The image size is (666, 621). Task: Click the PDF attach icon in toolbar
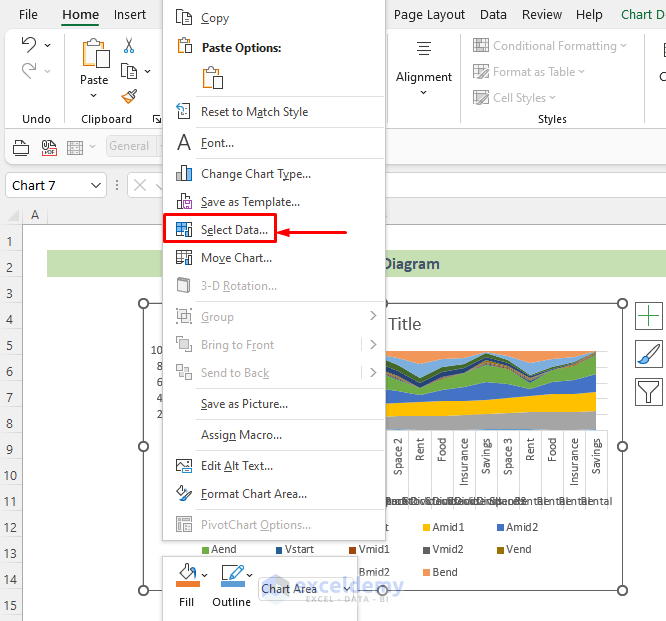[x=50, y=147]
